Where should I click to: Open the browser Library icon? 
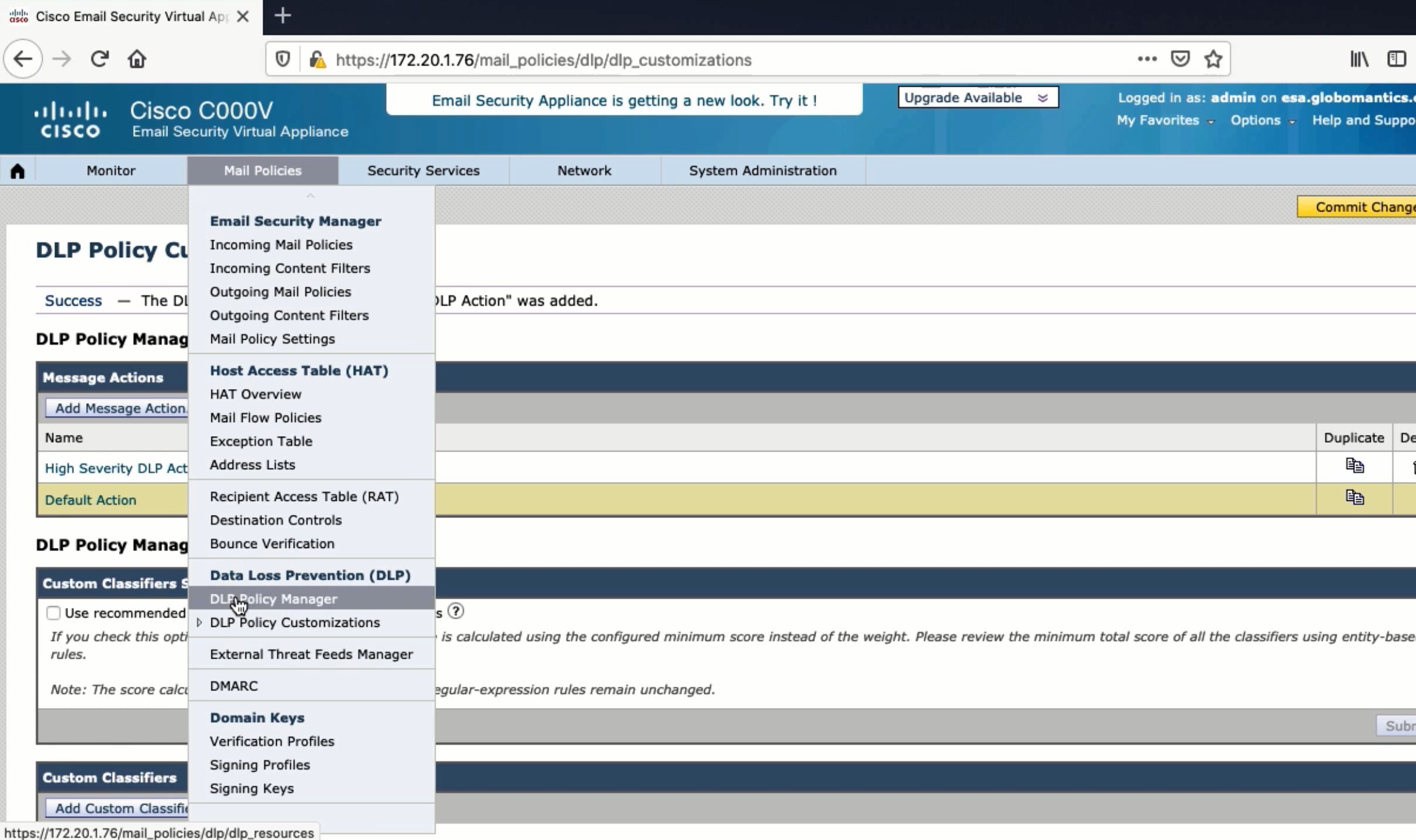tap(1359, 59)
